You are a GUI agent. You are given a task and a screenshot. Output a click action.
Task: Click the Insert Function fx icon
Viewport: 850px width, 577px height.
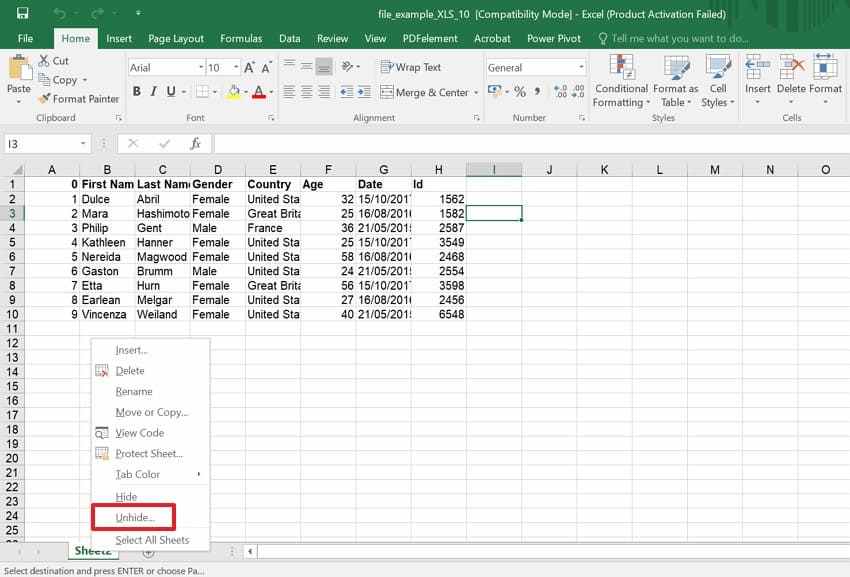click(195, 144)
